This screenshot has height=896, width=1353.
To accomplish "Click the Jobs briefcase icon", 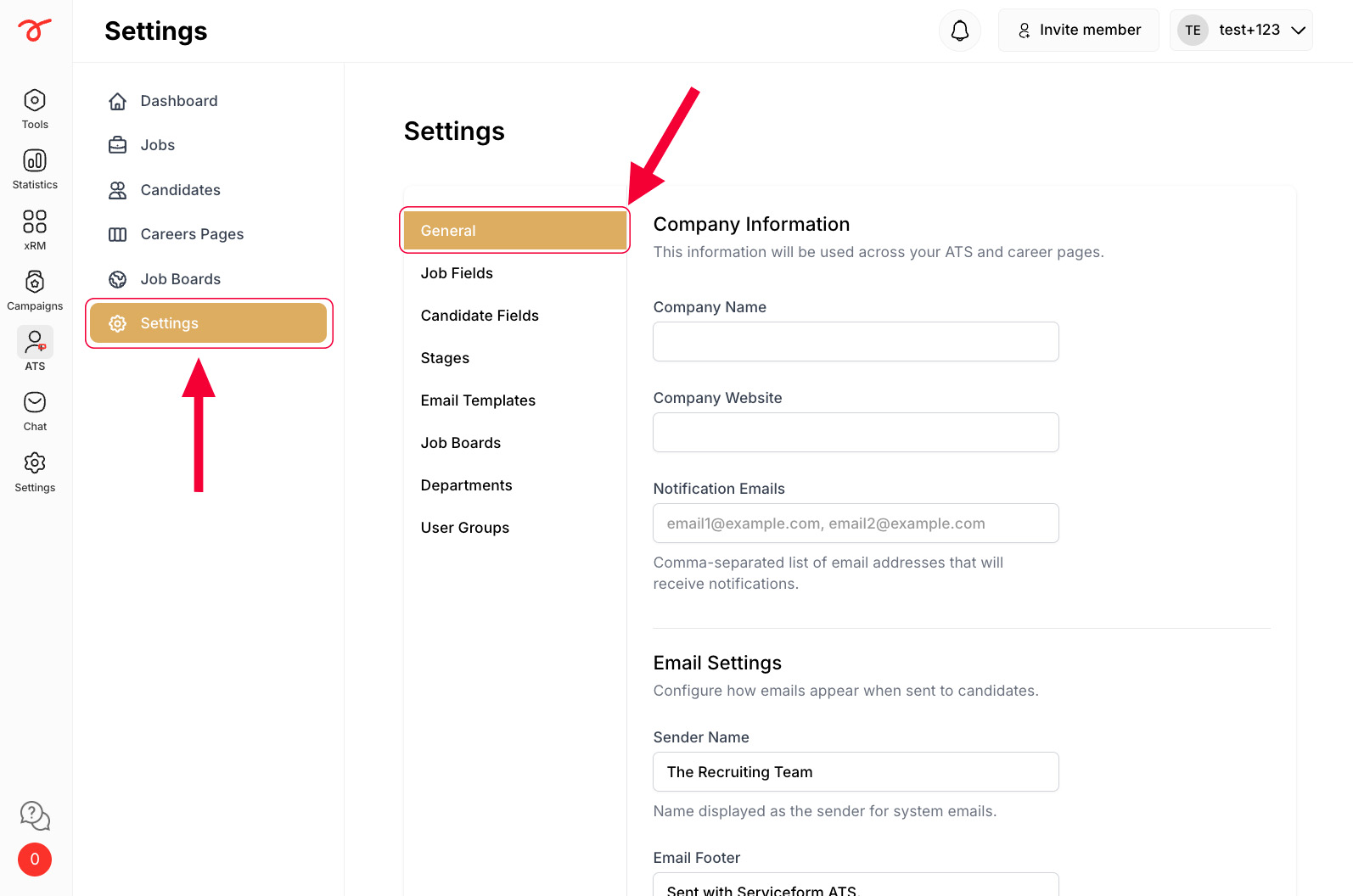I will tap(118, 145).
